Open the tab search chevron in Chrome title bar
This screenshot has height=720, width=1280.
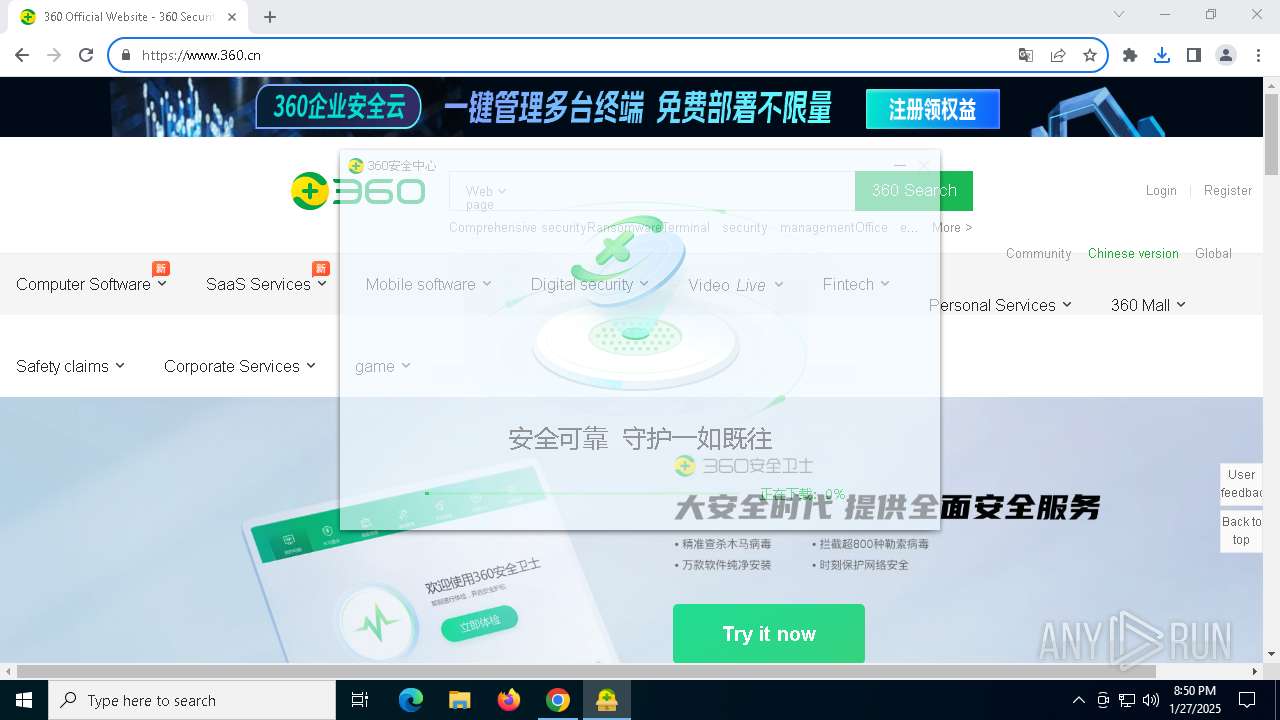pyautogui.click(x=1119, y=14)
